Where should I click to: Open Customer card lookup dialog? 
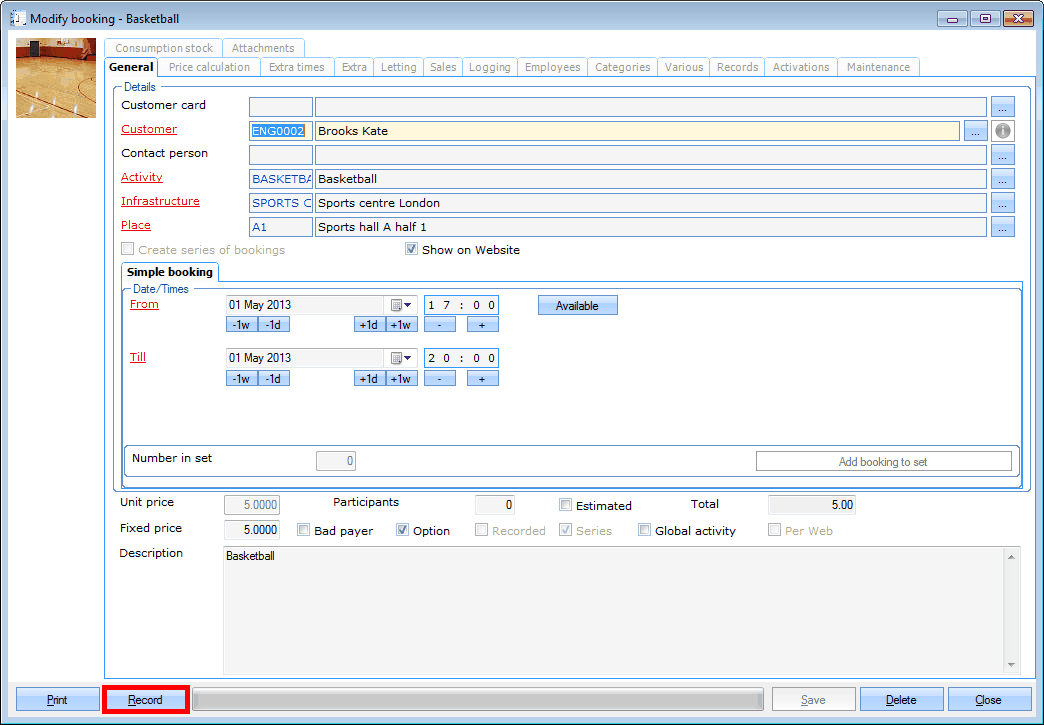click(1002, 106)
